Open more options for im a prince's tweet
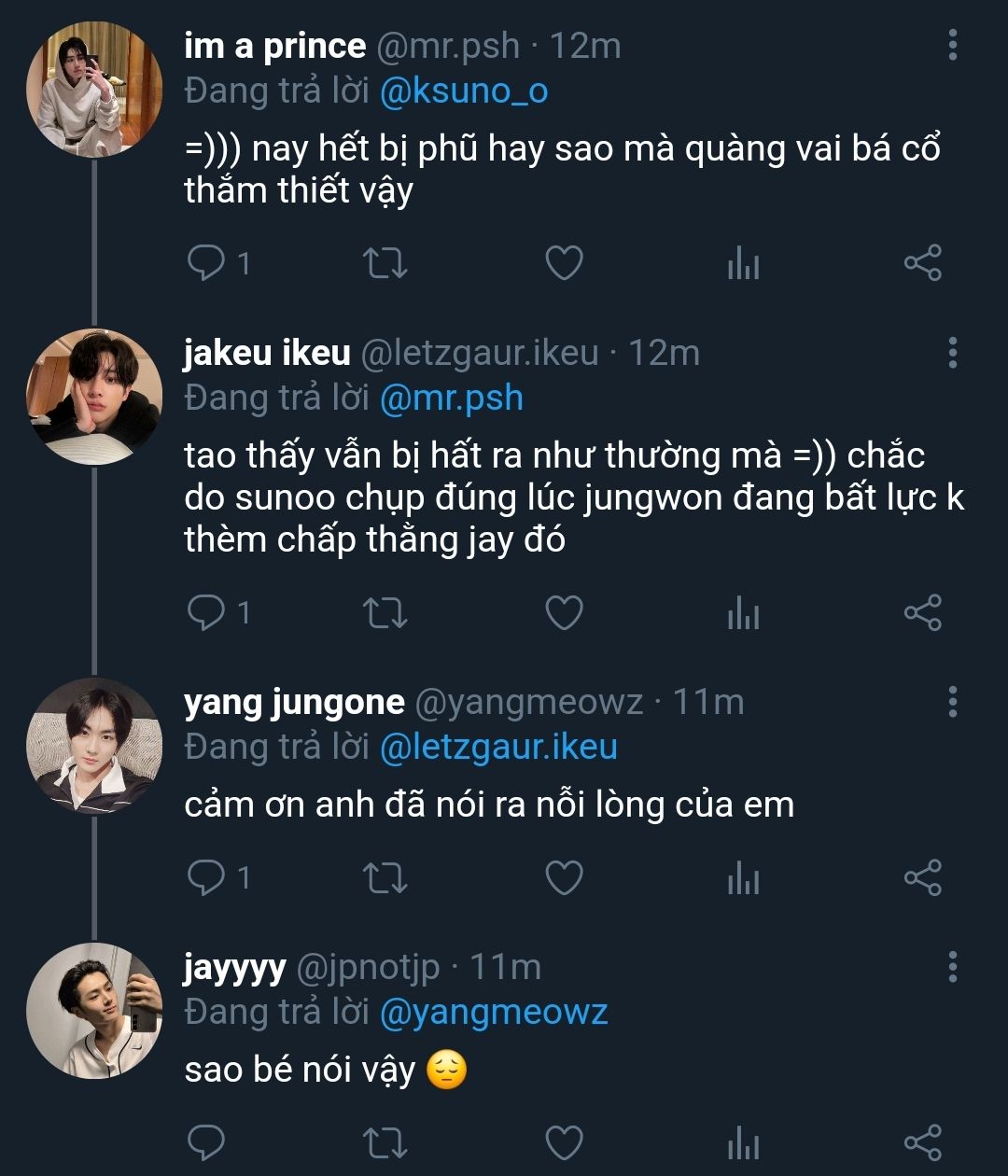Viewport: 1008px width, 1176px height. [952, 45]
